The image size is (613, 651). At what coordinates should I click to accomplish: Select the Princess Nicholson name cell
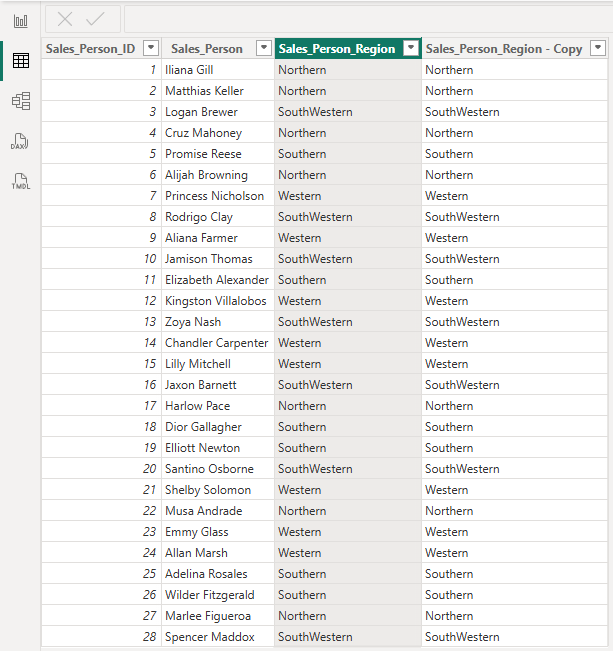[218, 196]
